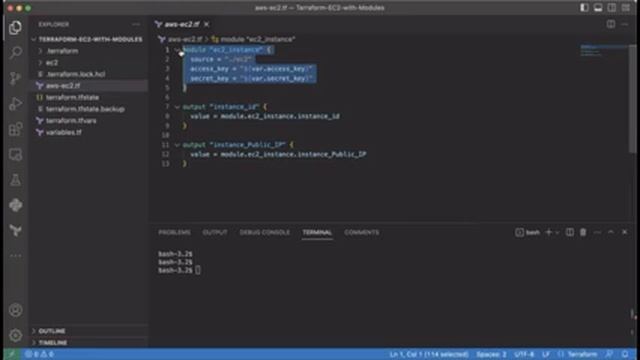
Task: Open Explorer Views and More Actions
Action: 136,24
